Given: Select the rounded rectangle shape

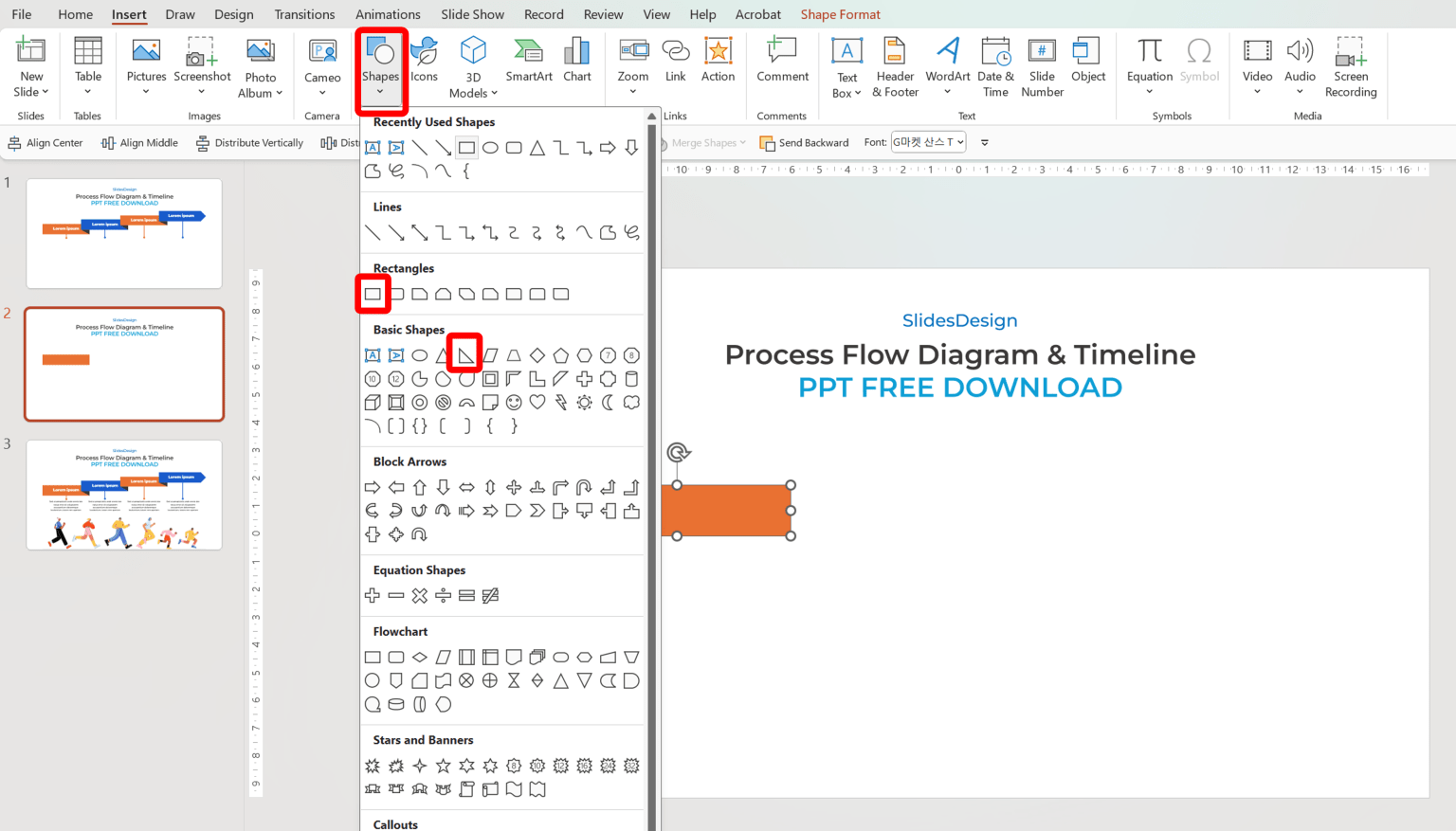Looking at the screenshot, I should coord(396,294).
